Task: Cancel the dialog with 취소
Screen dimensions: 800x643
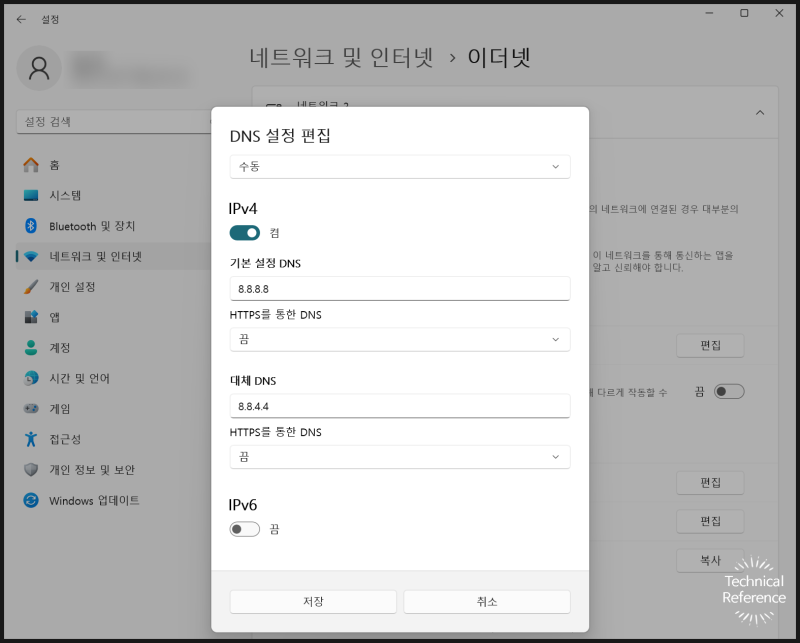Action: (487, 601)
